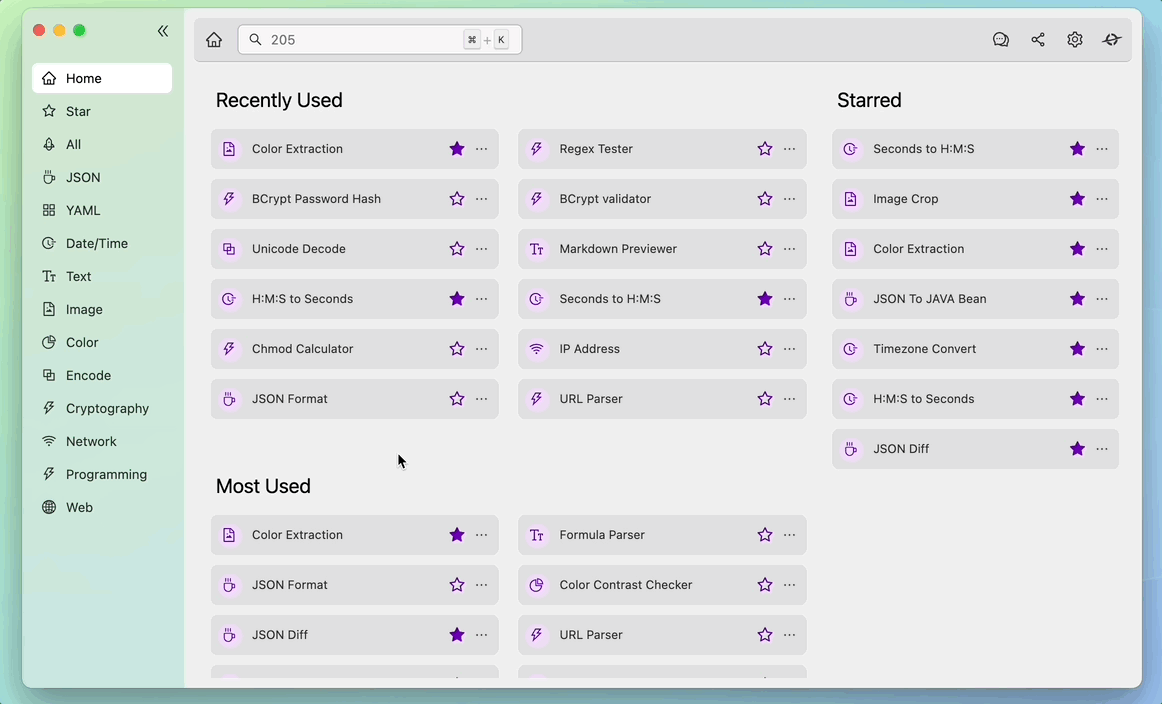Unstar Timezone Convert in the Starred list

(1078, 349)
